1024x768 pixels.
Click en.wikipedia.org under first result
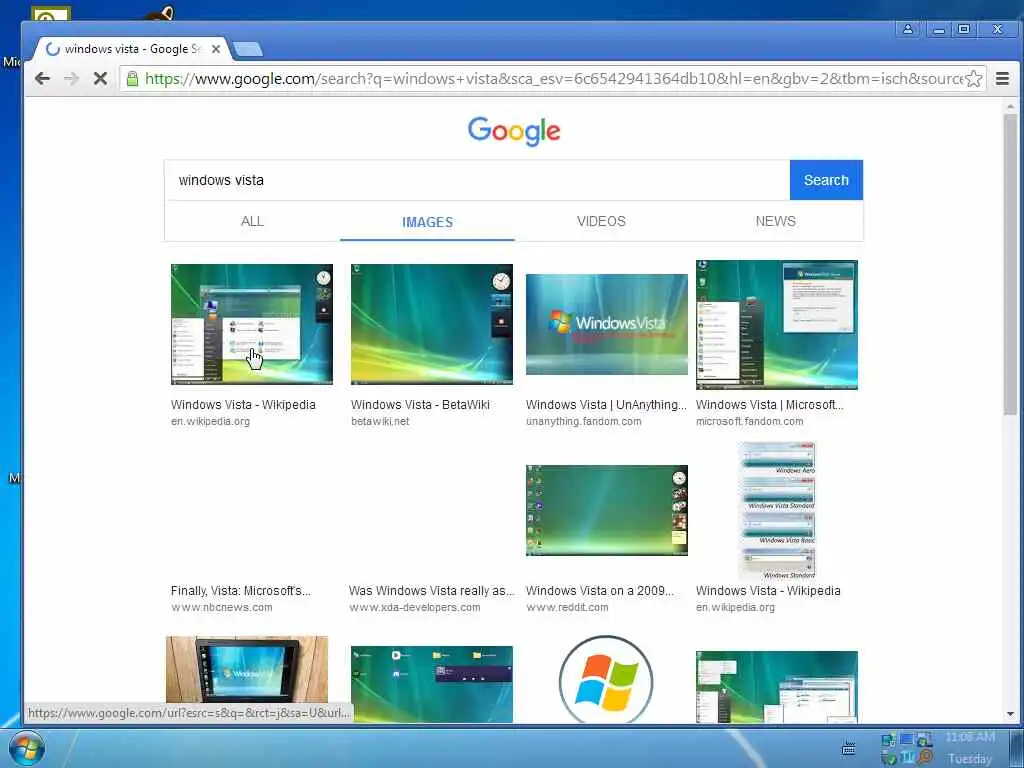[x=210, y=422]
